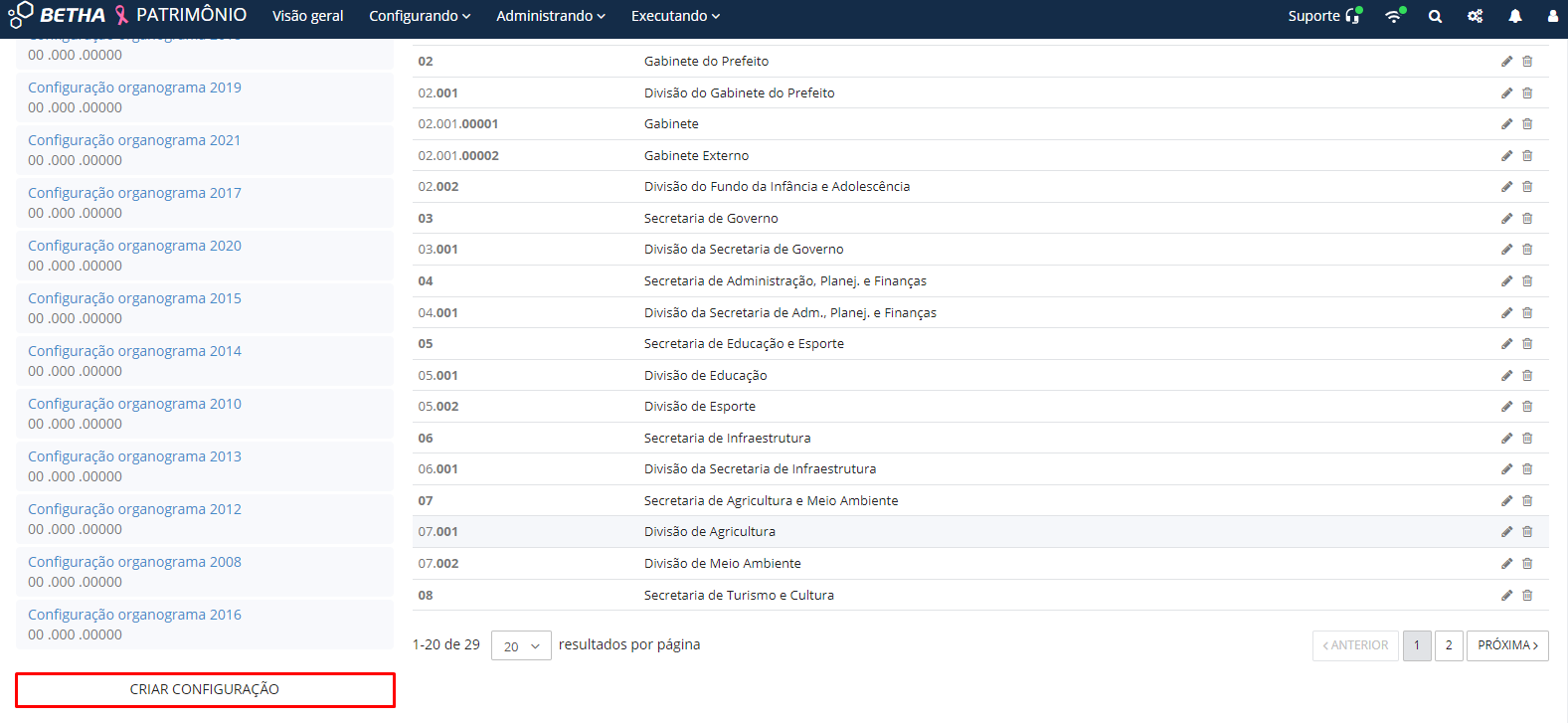Open user profile icon

[1553, 16]
